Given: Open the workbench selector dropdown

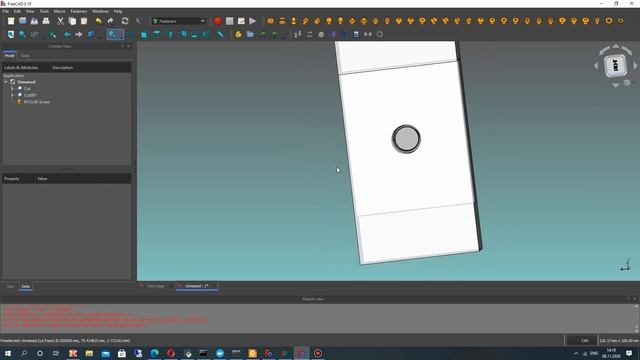Looking at the screenshot, I should [179, 21].
